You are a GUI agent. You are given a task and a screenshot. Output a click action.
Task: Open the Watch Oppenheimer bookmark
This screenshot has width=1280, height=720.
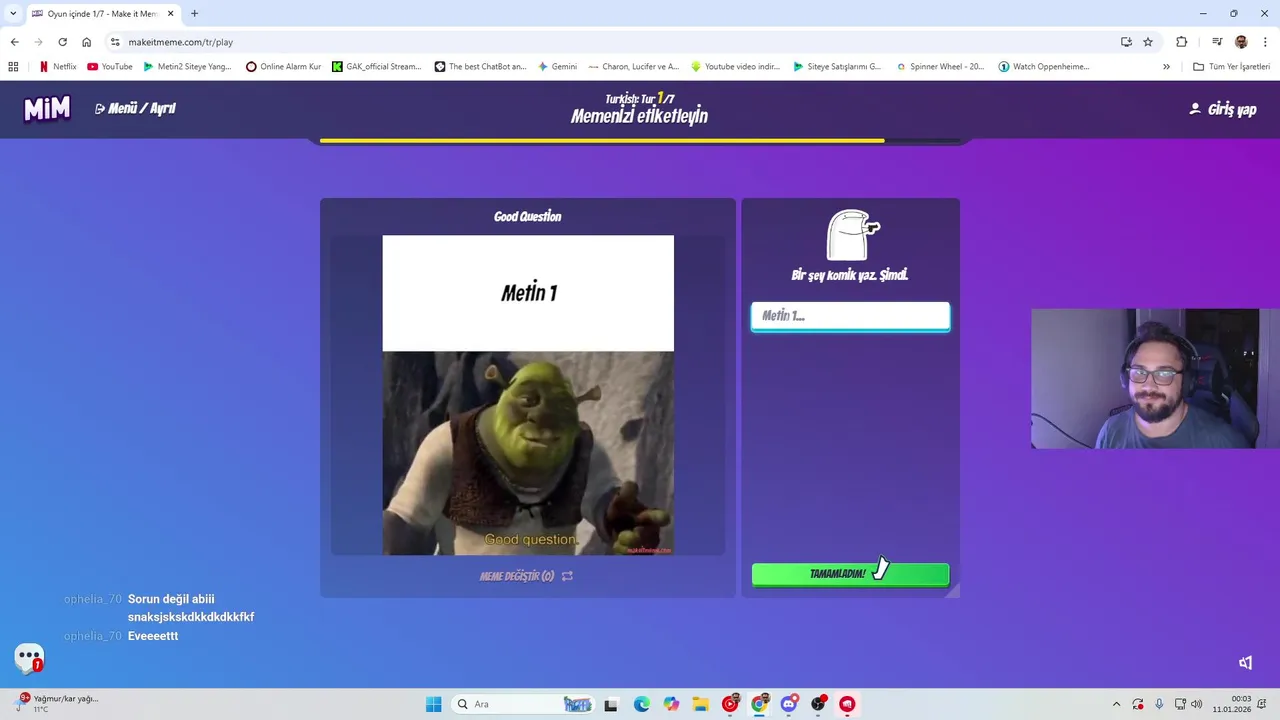coord(1044,67)
